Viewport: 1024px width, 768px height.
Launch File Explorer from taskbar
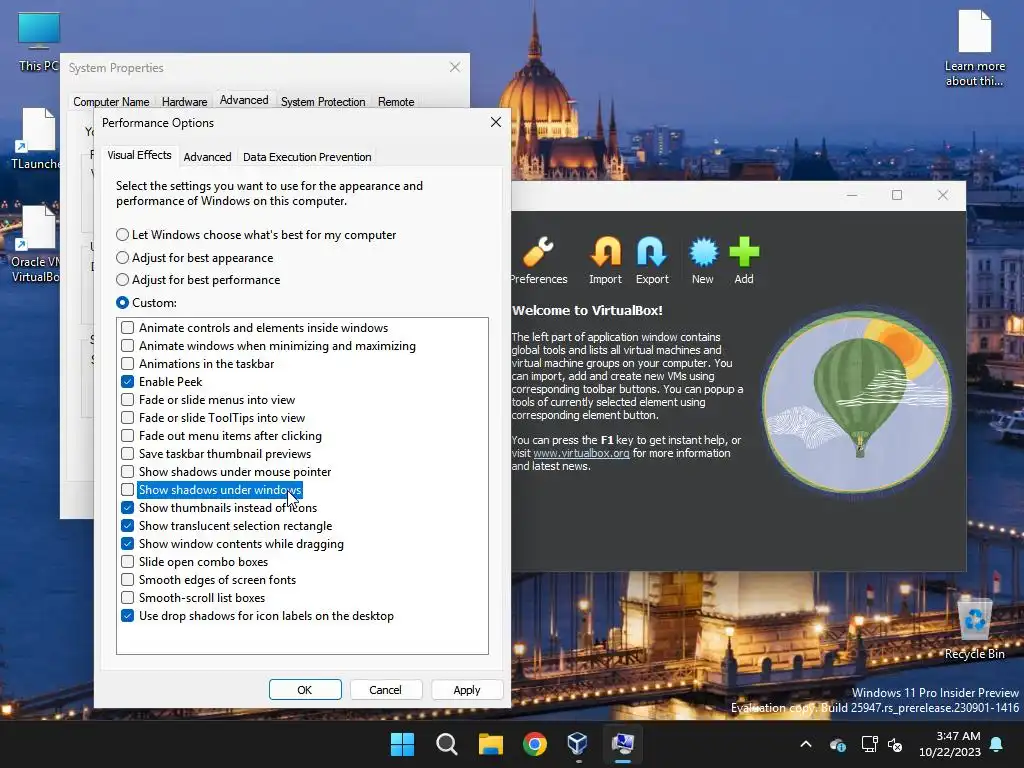tap(490, 744)
